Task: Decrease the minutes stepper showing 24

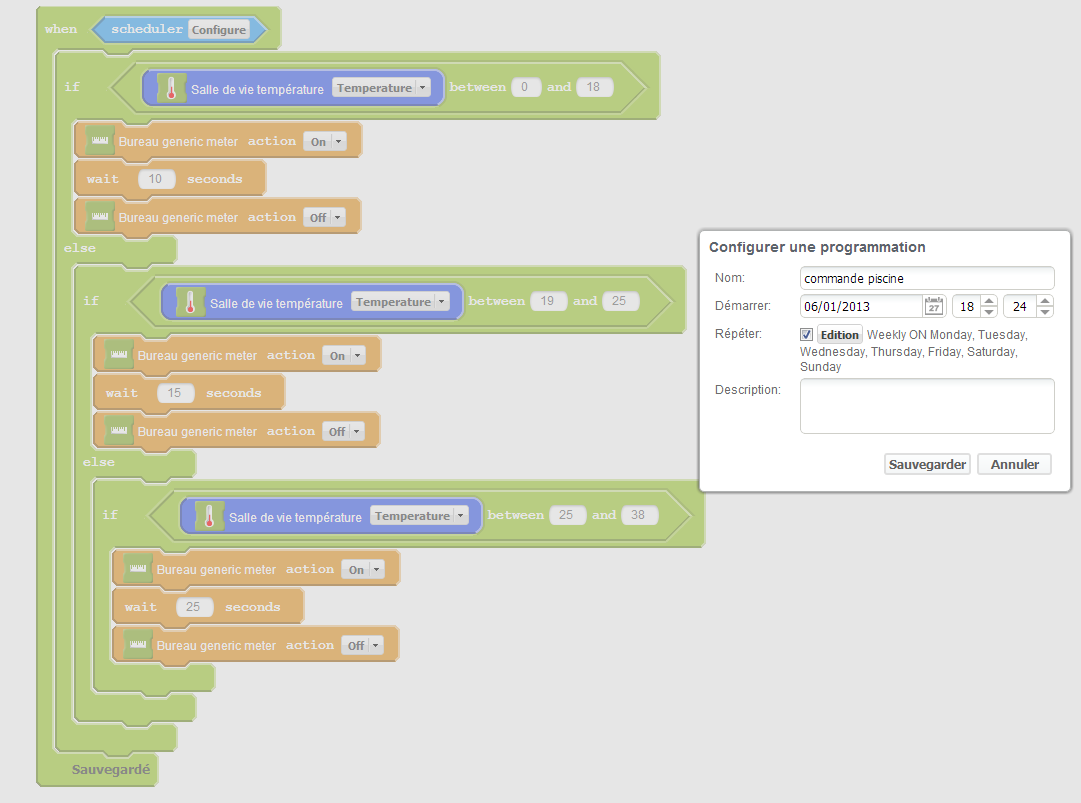Action: 1045,312
